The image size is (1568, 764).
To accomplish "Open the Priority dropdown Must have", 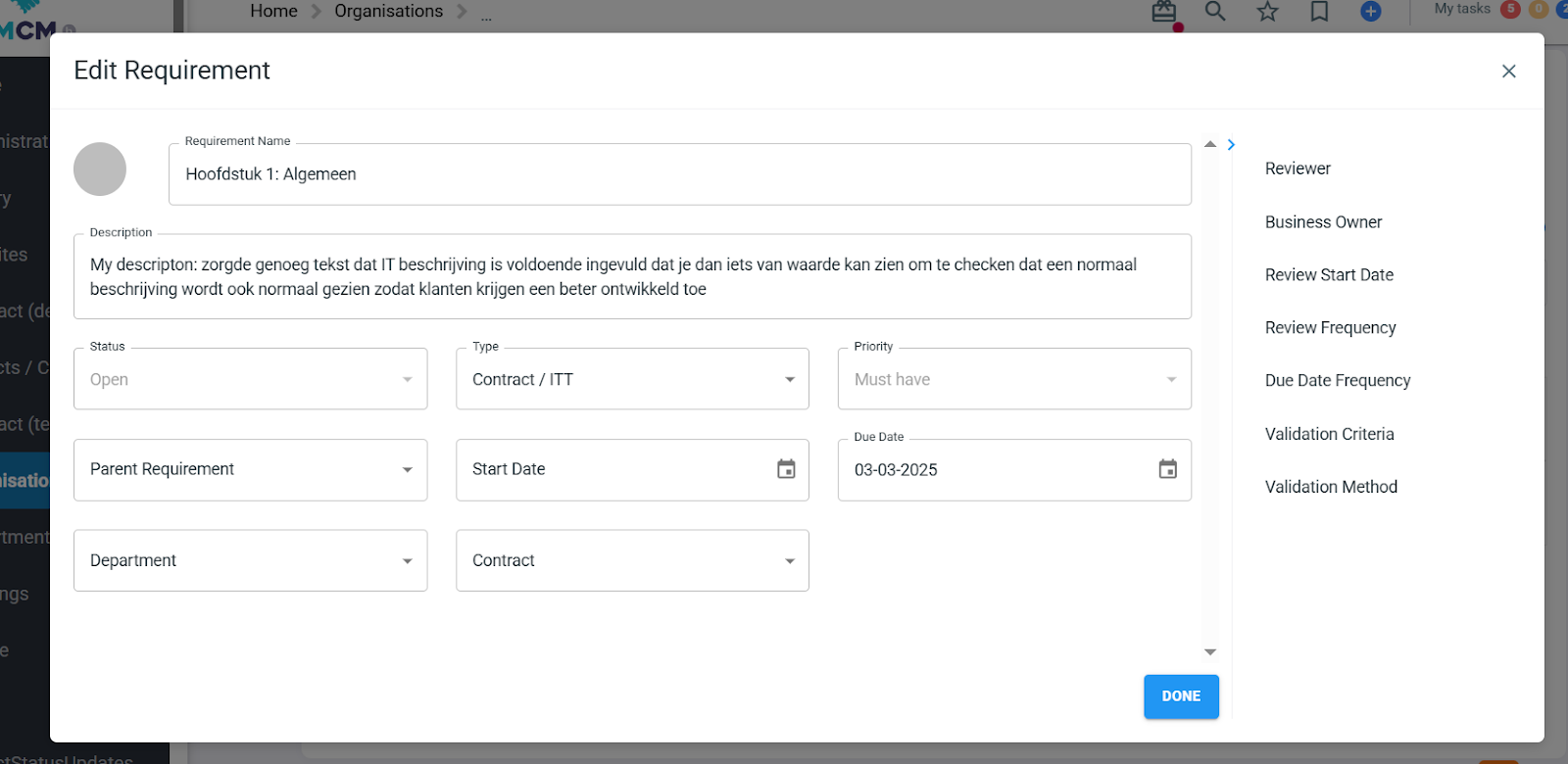I will pyautogui.click(x=1014, y=379).
